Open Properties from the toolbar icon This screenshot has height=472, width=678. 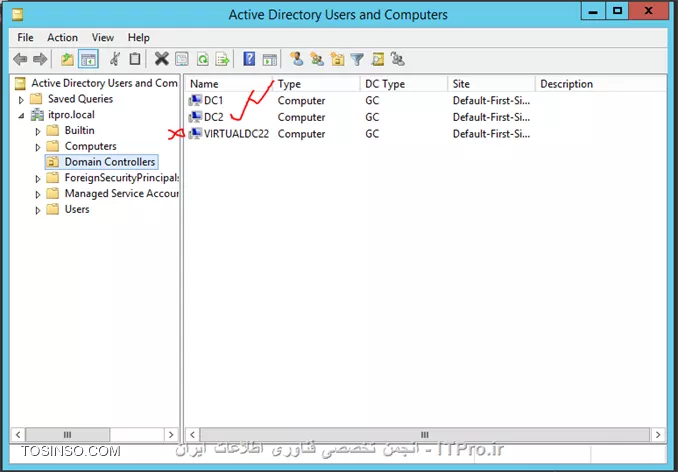pyautogui.click(x=182, y=59)
